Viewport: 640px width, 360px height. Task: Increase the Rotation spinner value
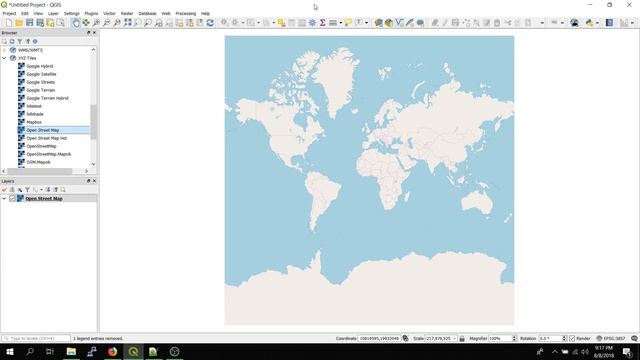[564, 337]
